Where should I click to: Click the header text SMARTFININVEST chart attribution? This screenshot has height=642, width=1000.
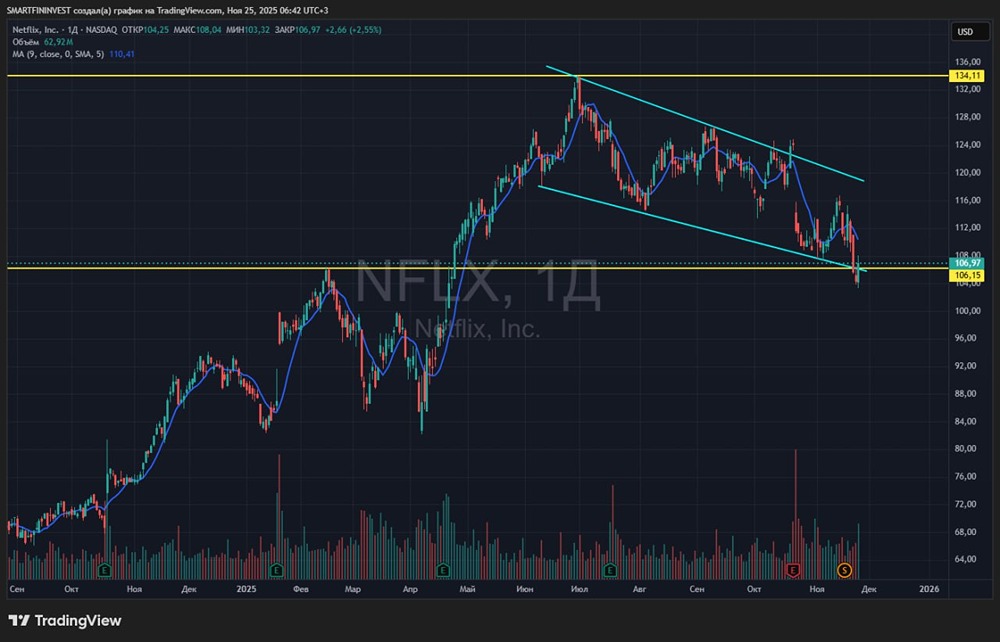pyautogui.click(x=168, y=10)
